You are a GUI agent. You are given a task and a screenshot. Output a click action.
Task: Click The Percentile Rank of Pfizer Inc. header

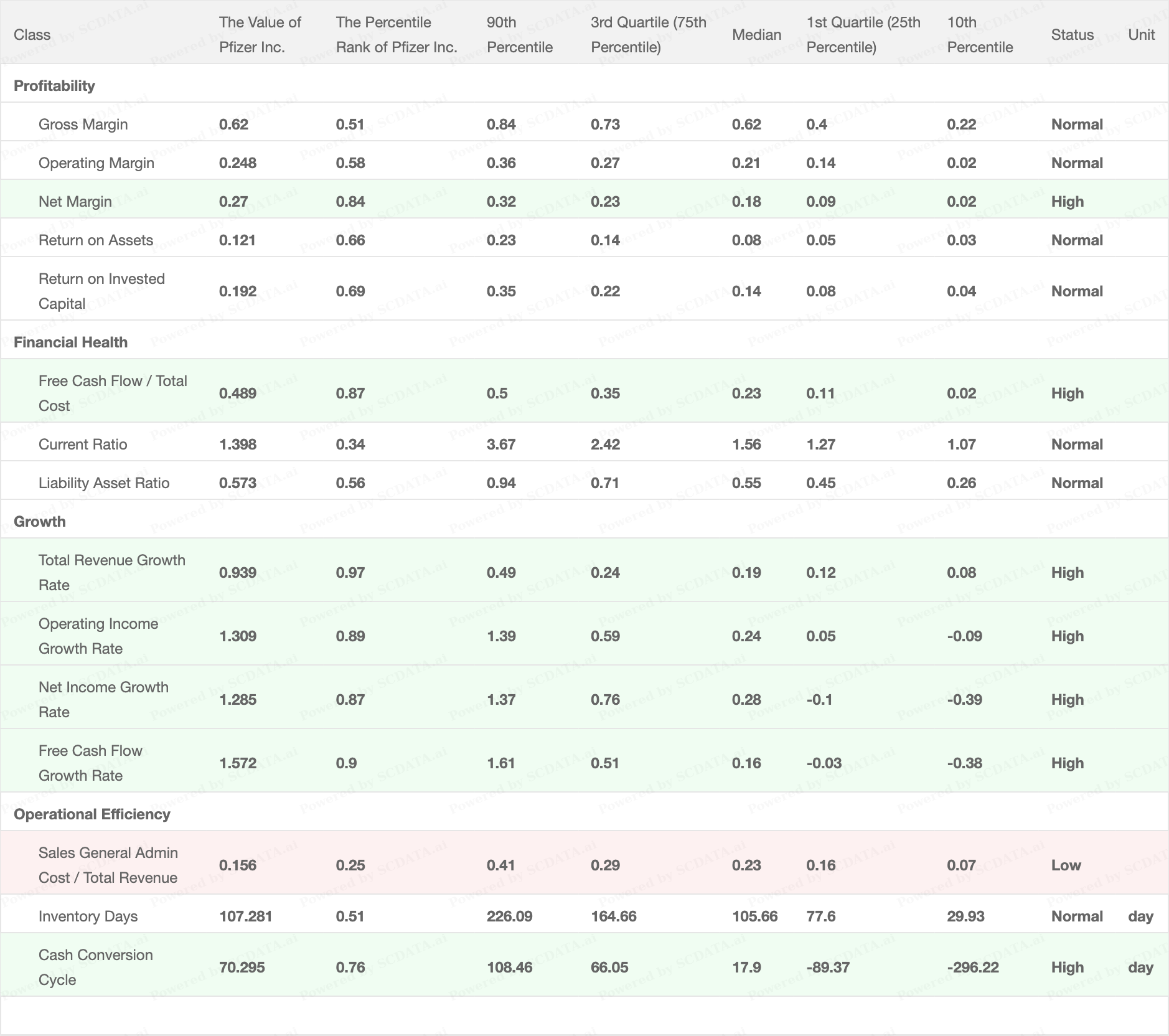pos(397,35)
